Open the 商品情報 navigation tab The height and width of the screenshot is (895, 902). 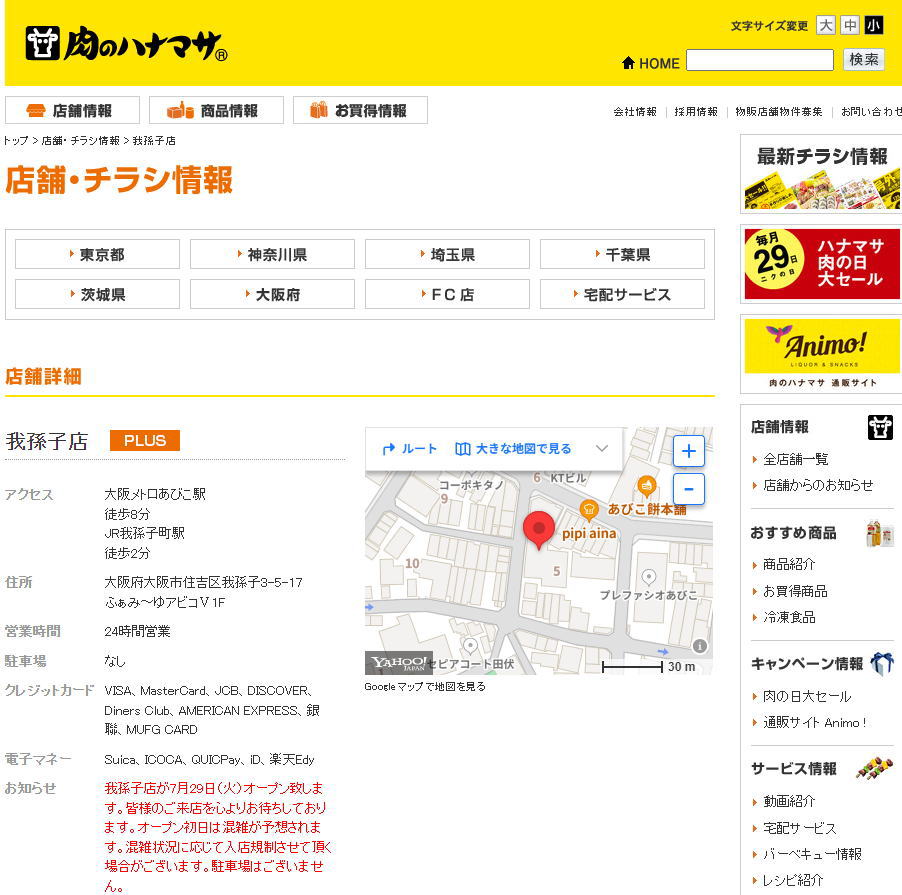pos(216,110)
